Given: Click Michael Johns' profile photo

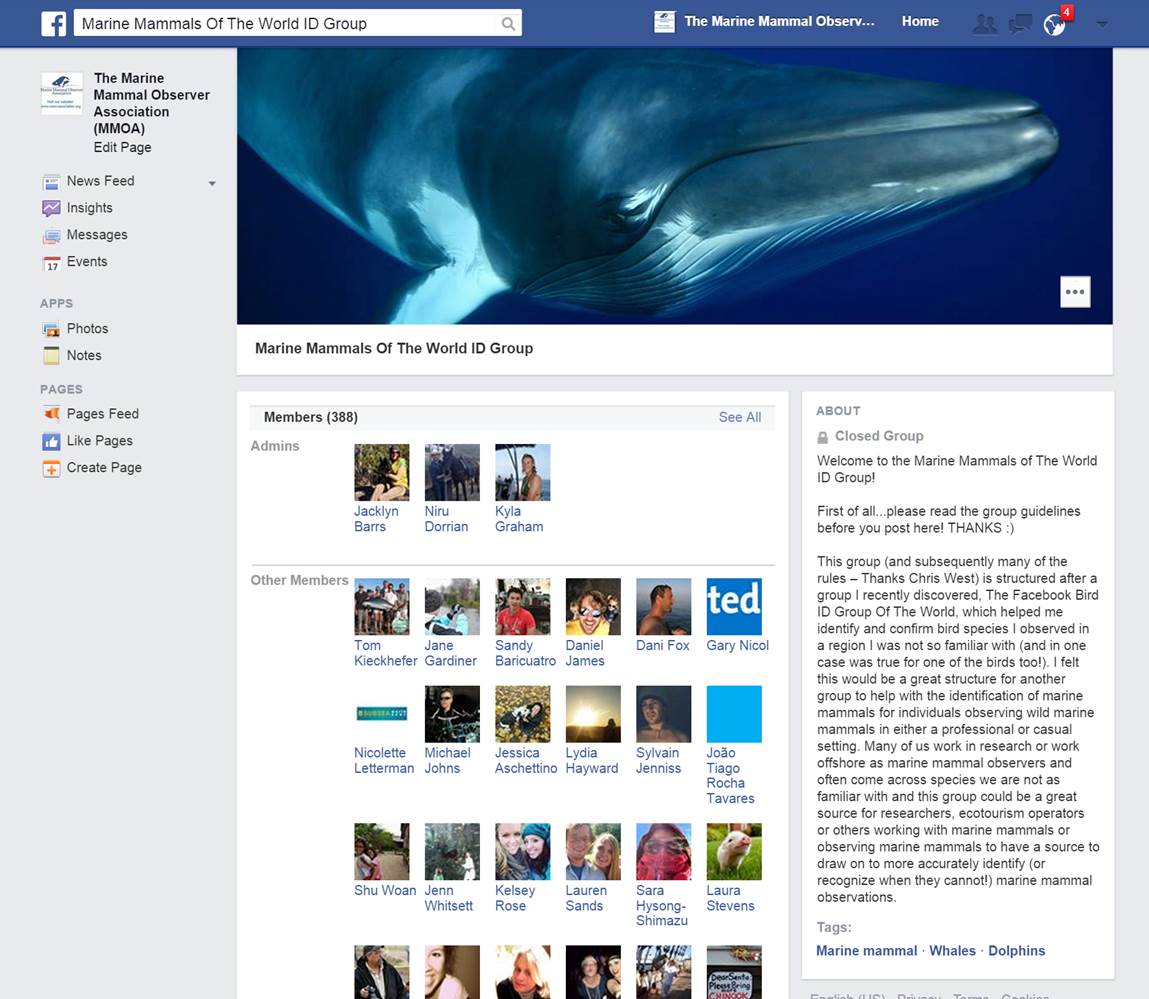Looking at the screenshot, I should [452, 714].
